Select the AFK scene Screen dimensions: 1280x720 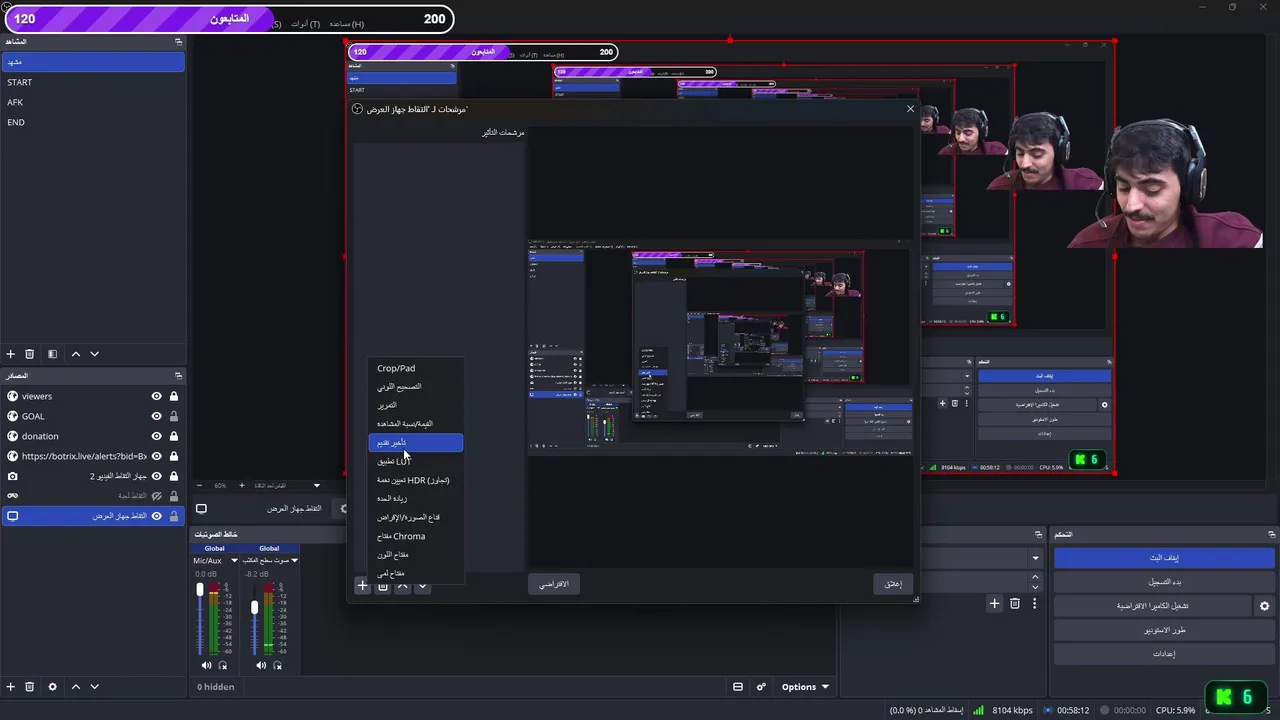(93, 102)
